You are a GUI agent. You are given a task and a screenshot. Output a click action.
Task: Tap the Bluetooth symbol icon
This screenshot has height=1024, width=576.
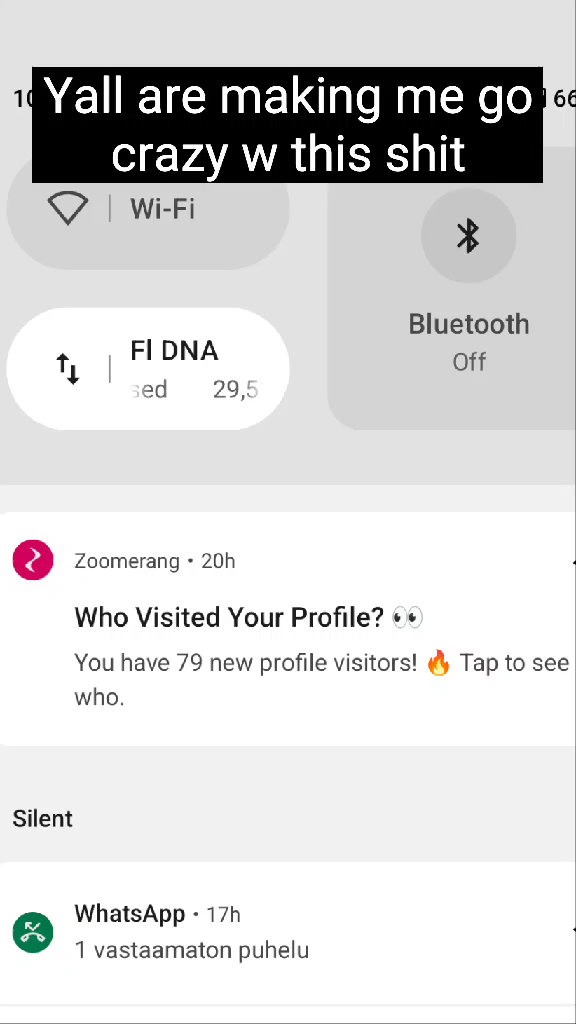[468, 236]
